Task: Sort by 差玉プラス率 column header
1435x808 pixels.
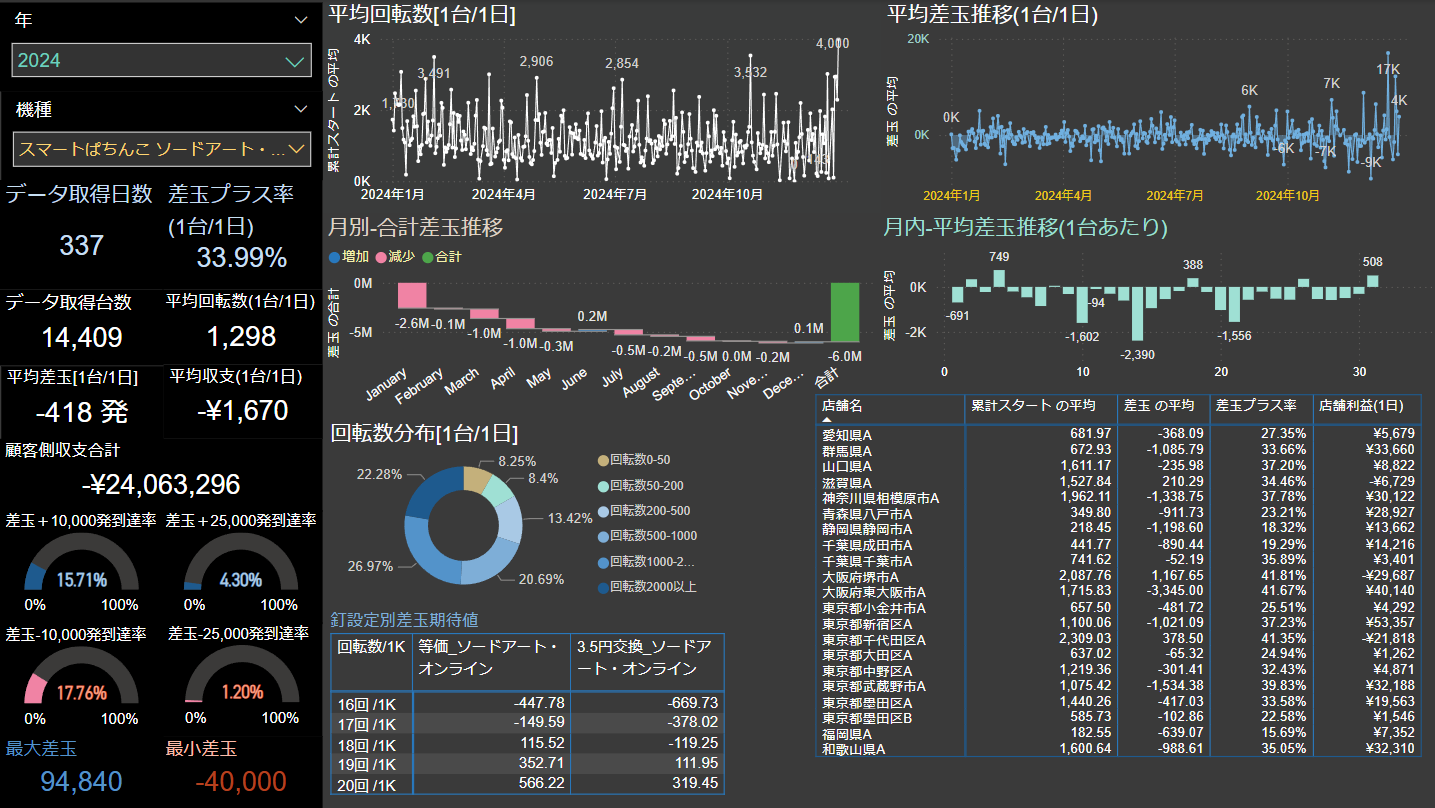Action: click(x=1256, y=405)
